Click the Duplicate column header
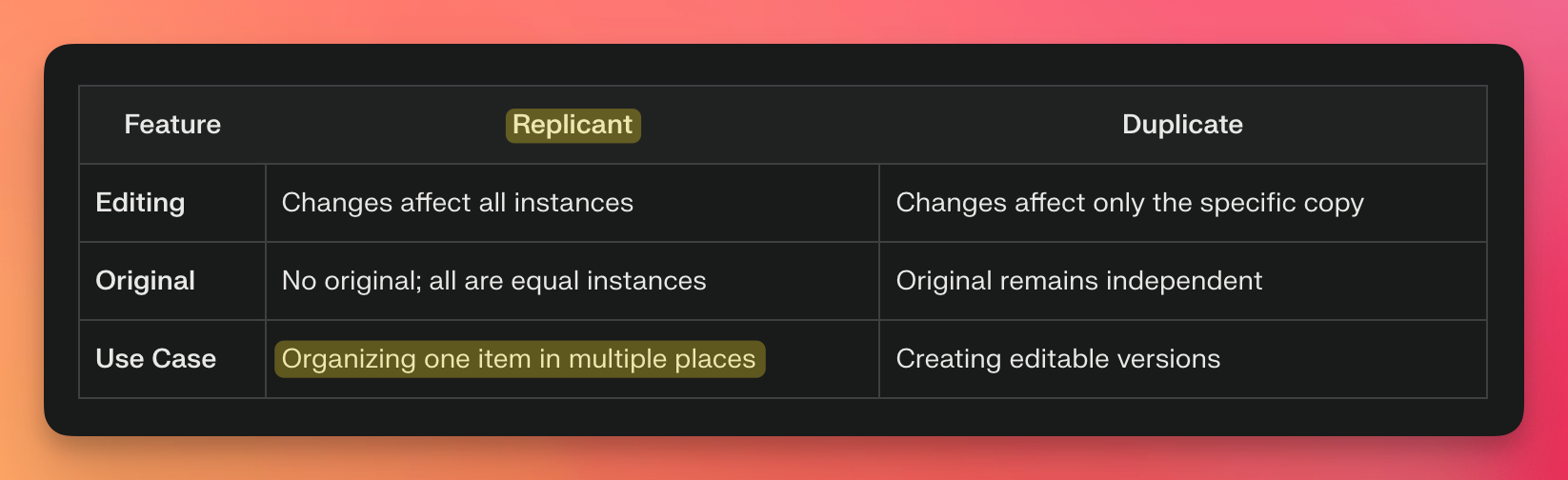 pos(1182,125)
